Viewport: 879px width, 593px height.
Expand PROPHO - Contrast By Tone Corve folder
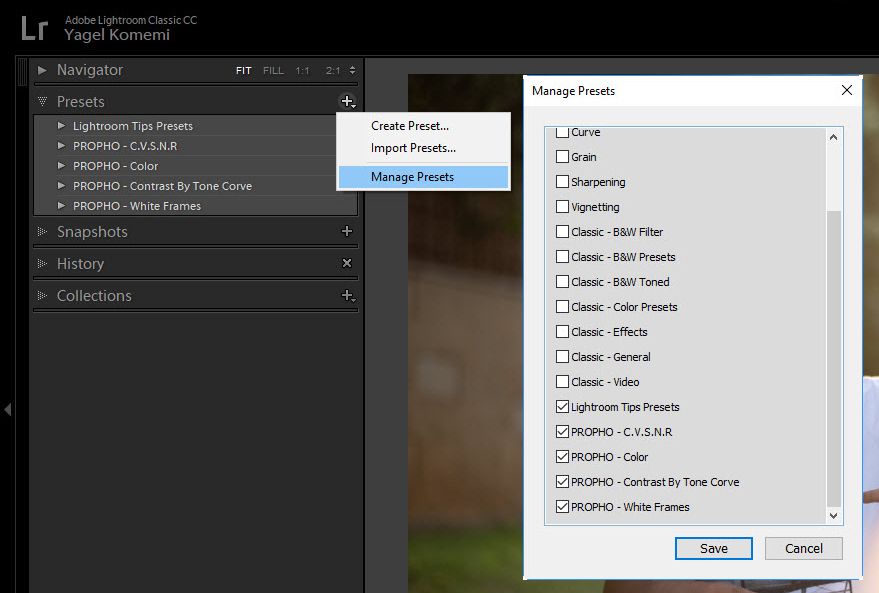[x=61, y=186]
